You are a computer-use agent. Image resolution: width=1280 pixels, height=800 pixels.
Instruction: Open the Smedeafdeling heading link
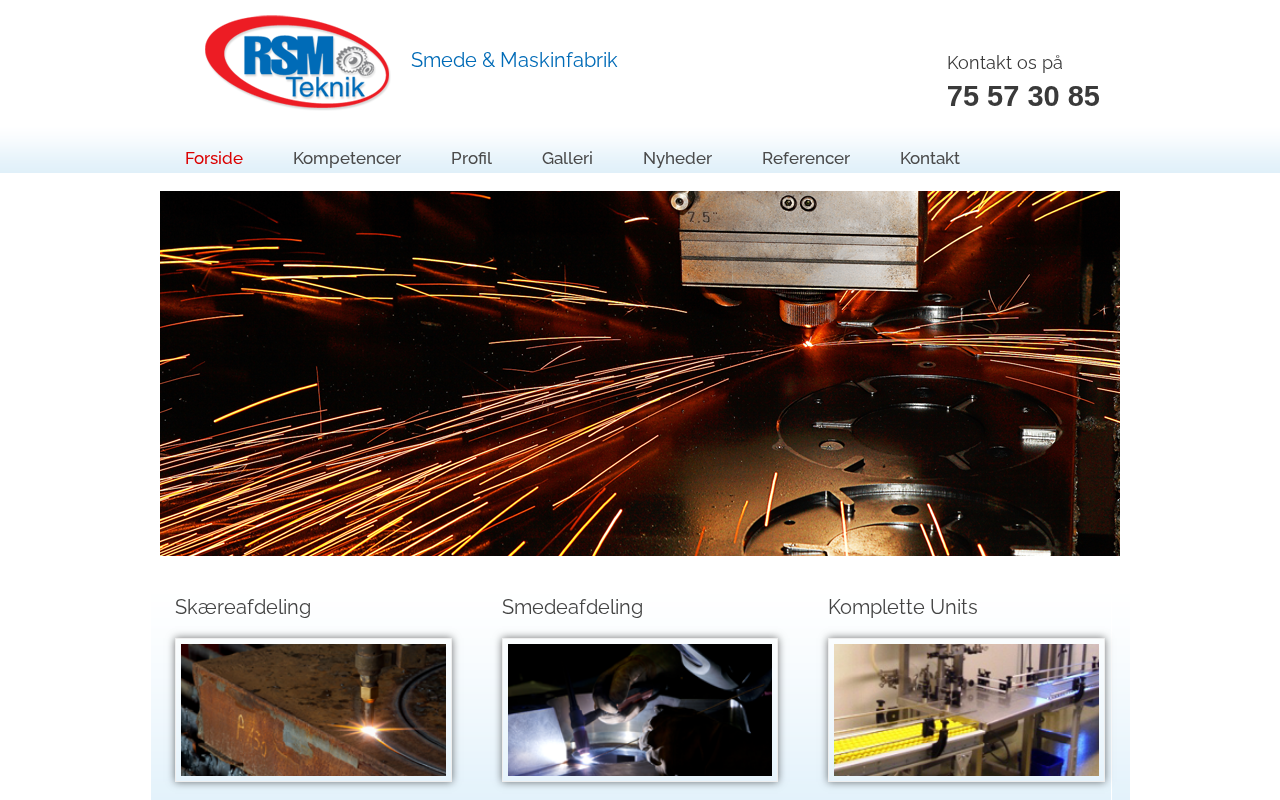[572, 607]
